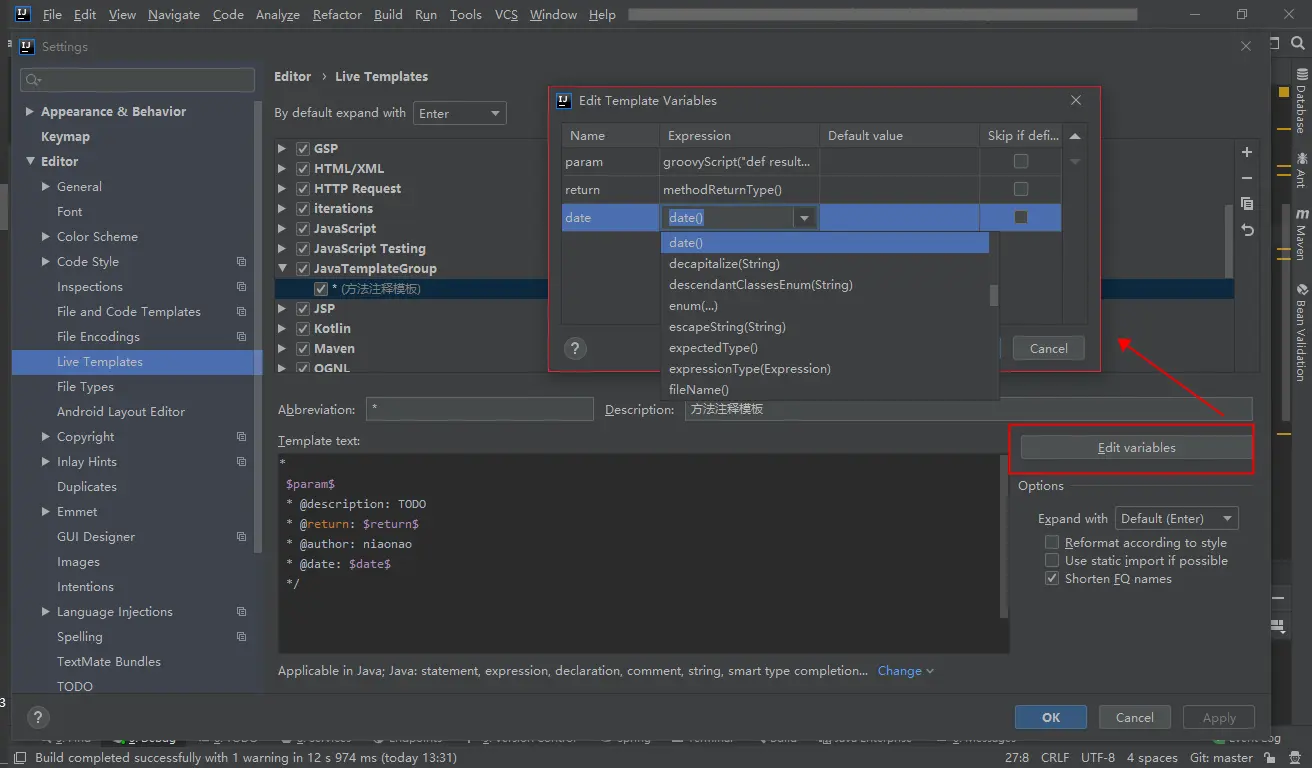Image resolution: width=1312 pixels, height=768 pixels.
Task: Open the date() expression combo box arrow
Action: click(804, 218)
